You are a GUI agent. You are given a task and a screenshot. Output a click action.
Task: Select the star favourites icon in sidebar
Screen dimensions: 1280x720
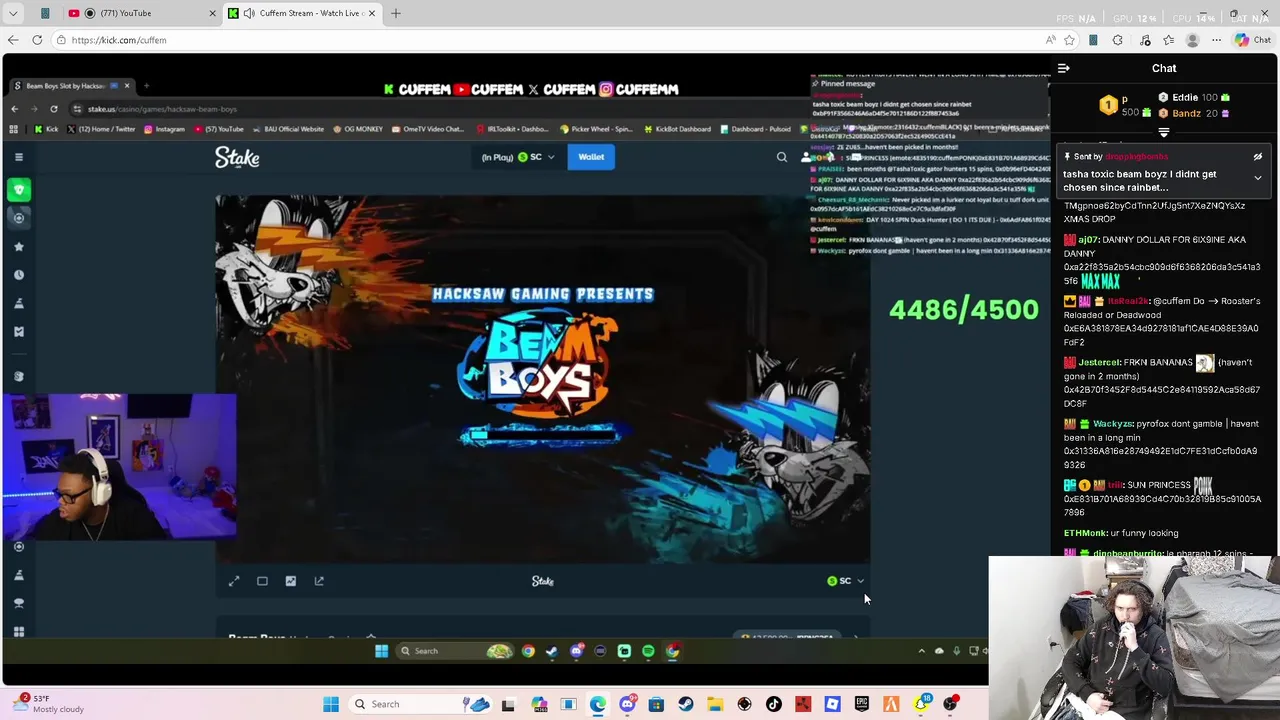coord(19,246)
